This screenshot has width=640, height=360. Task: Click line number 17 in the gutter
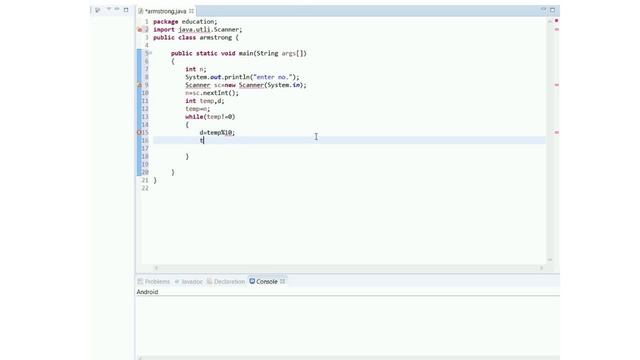[x=145, y=149]
